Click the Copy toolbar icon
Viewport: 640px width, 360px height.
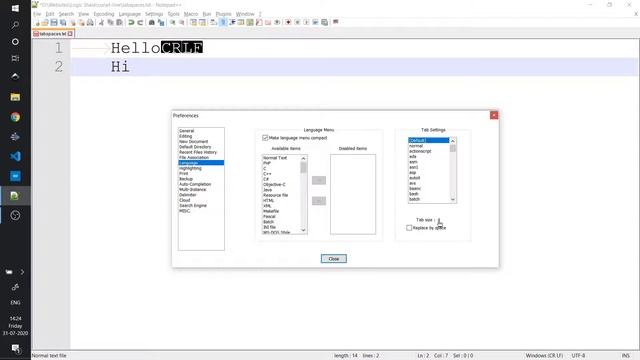click(x=110, y=22)
